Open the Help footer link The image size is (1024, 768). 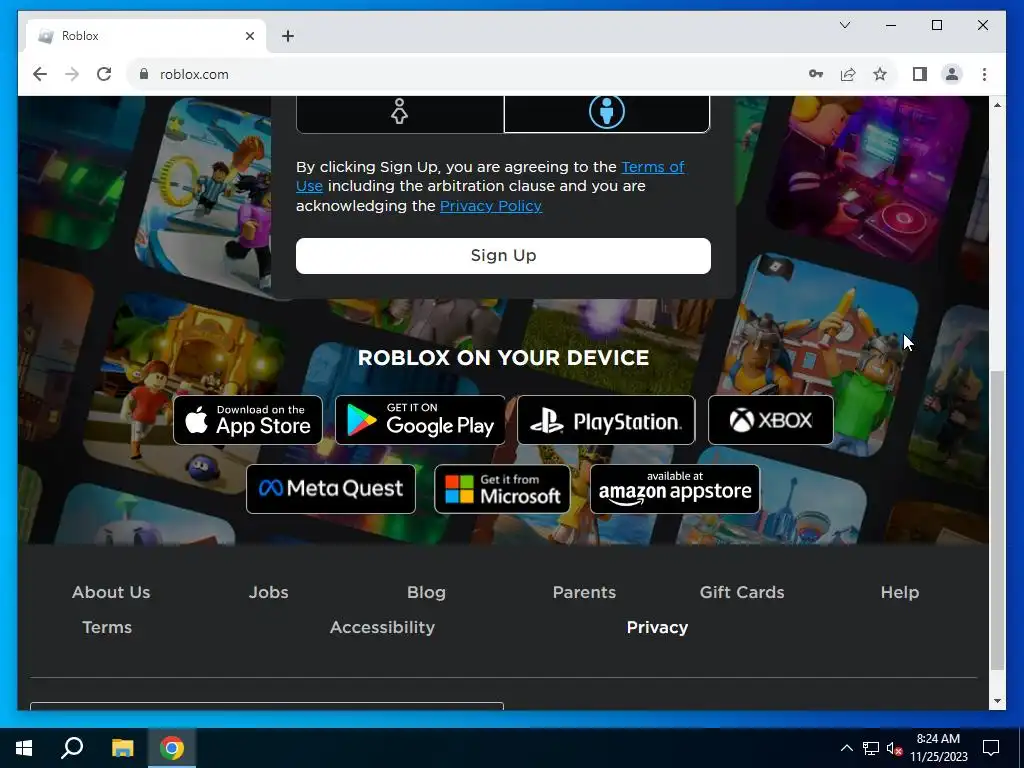pos(899,592)
